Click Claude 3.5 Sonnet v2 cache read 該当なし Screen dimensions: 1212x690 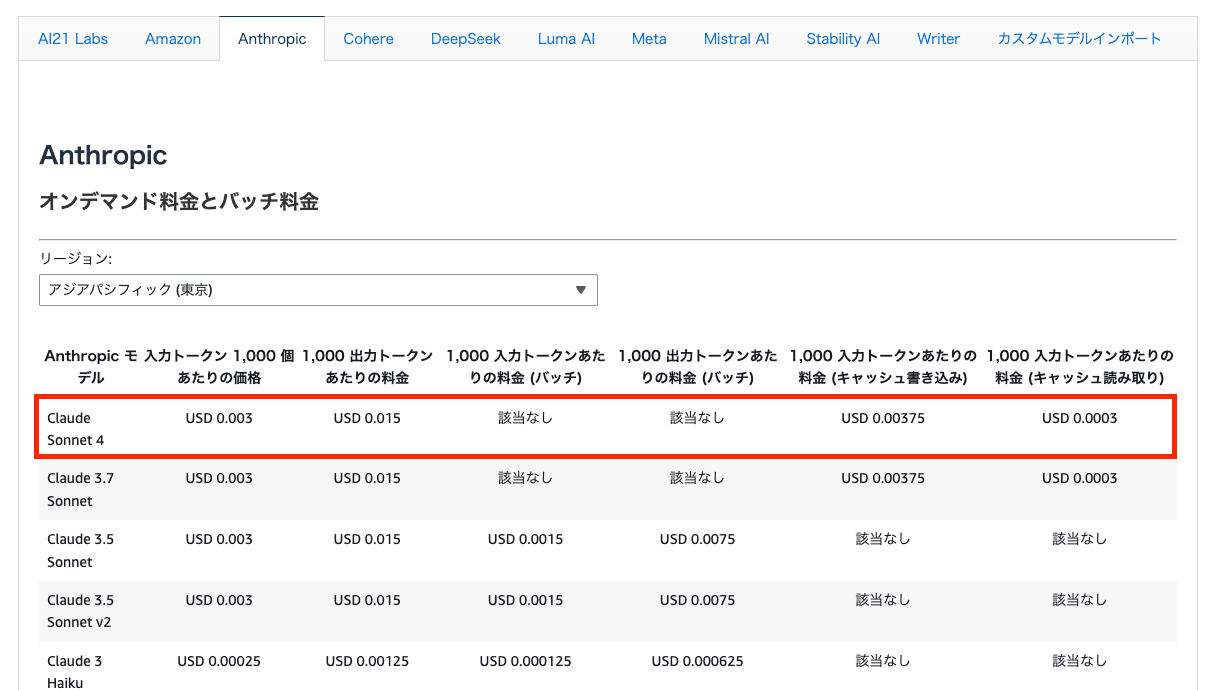[1079, 600]
